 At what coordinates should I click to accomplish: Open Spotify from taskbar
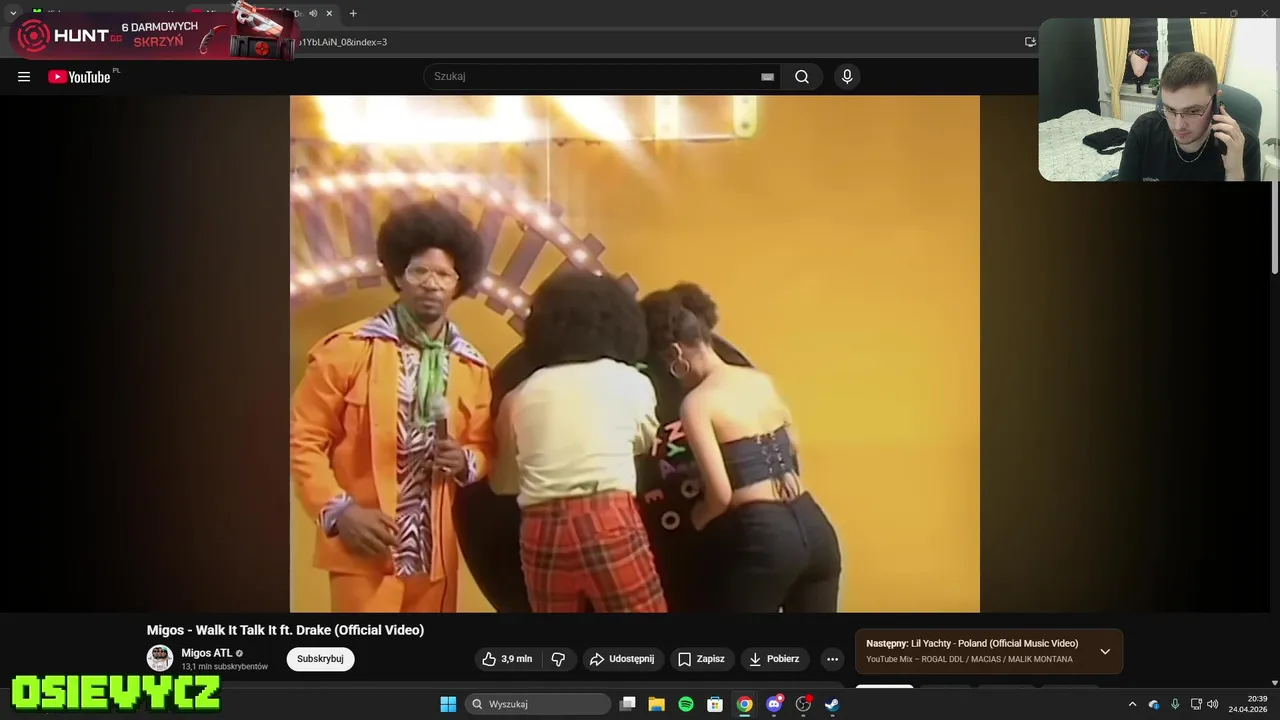coord(686,704)
